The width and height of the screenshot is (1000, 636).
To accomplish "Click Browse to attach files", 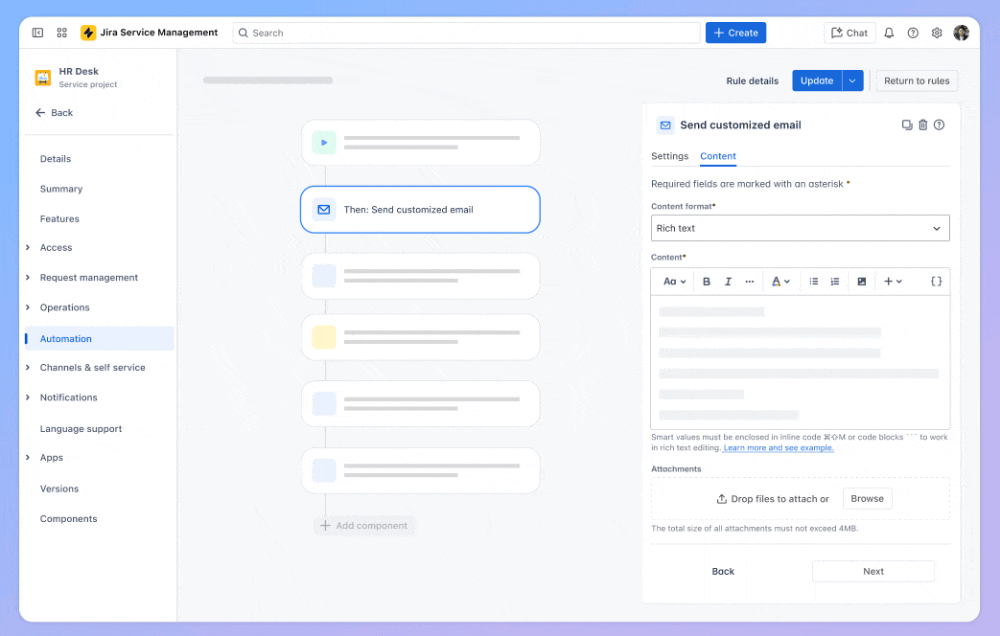I will [867, 499].
